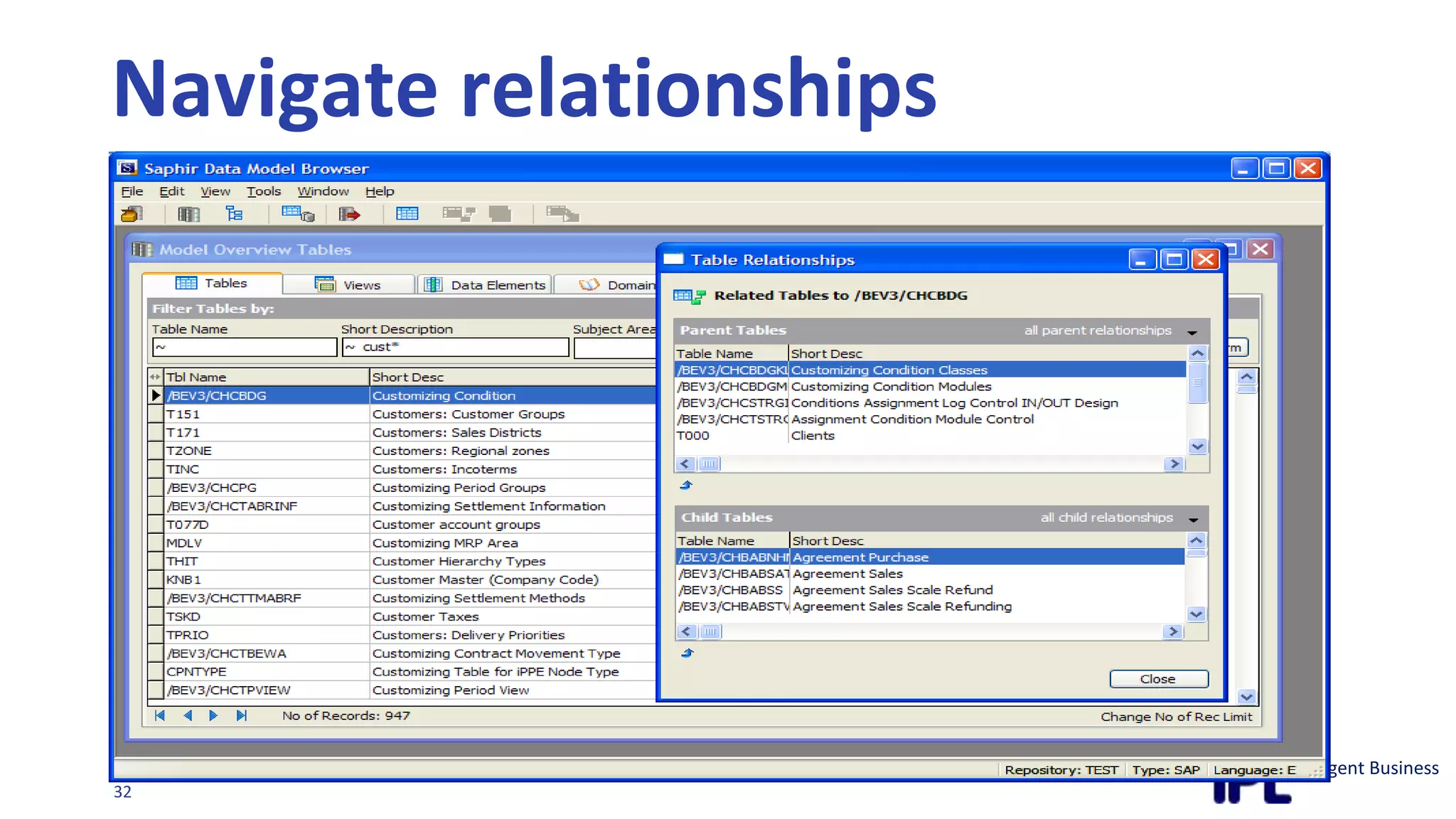Click the table search toolbar icon
The width and height of the screenshot is (1456, 819).
click(x=298, y=213)
